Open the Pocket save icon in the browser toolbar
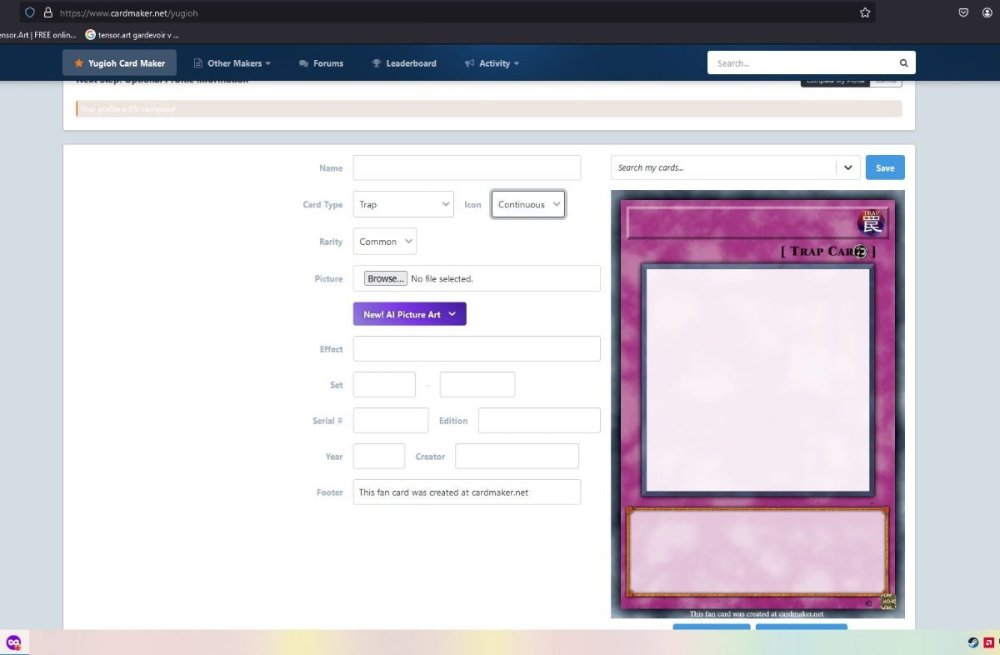 pyautogui.click(x=963, y=13)
